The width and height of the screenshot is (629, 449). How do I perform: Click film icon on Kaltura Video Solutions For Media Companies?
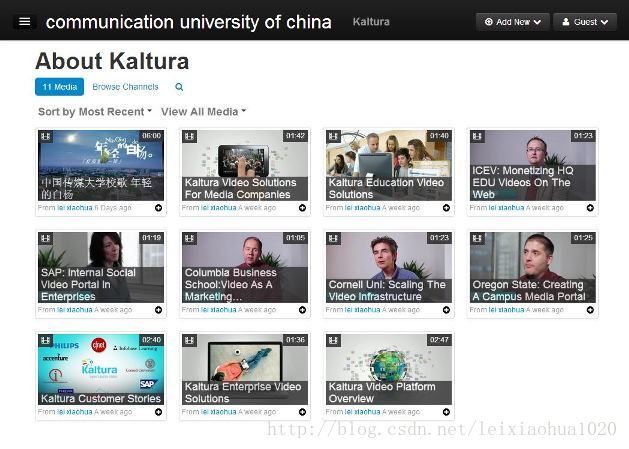[x=189, y=137]
